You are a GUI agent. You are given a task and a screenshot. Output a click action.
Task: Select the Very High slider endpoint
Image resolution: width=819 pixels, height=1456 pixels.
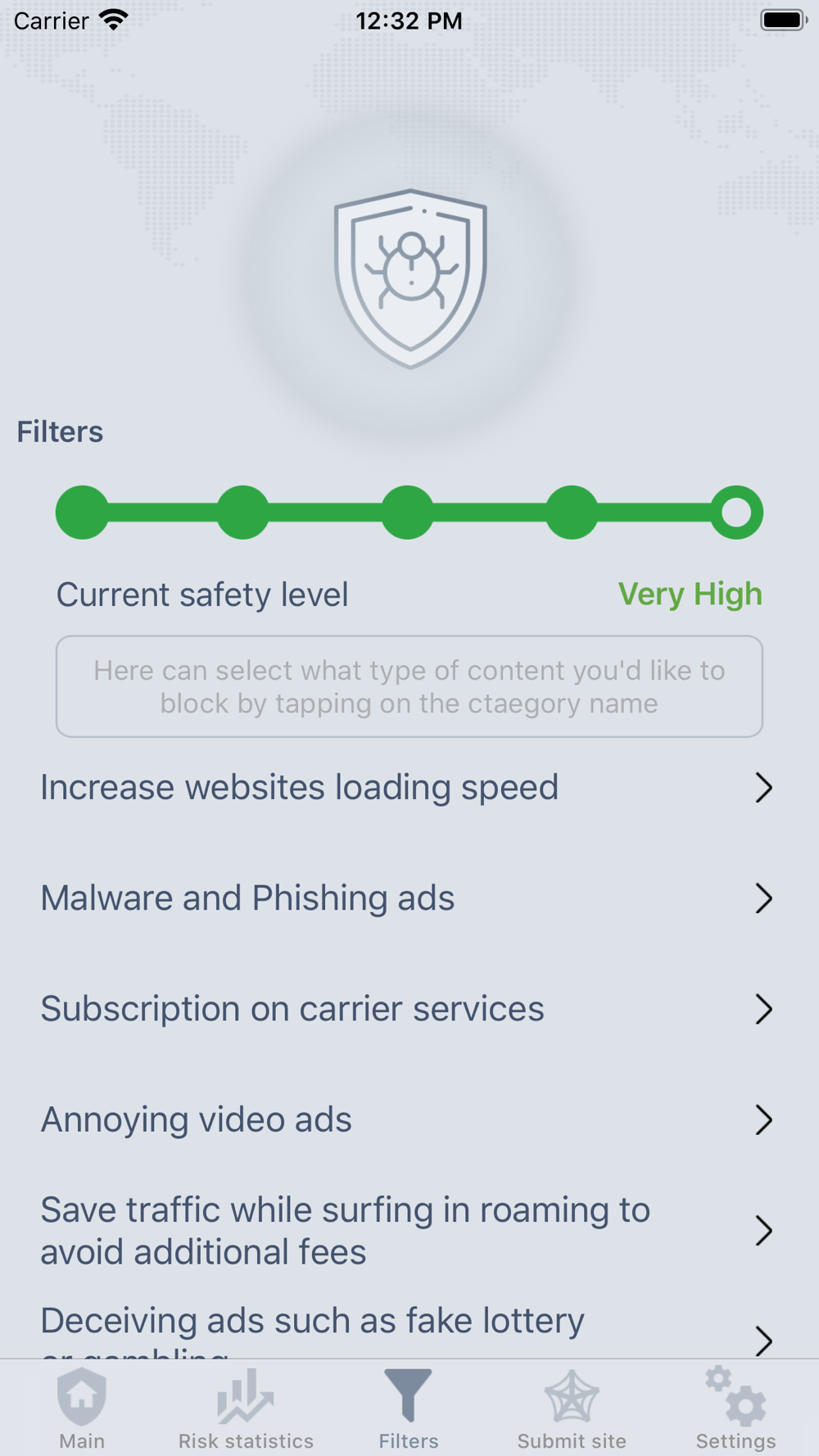736,513
